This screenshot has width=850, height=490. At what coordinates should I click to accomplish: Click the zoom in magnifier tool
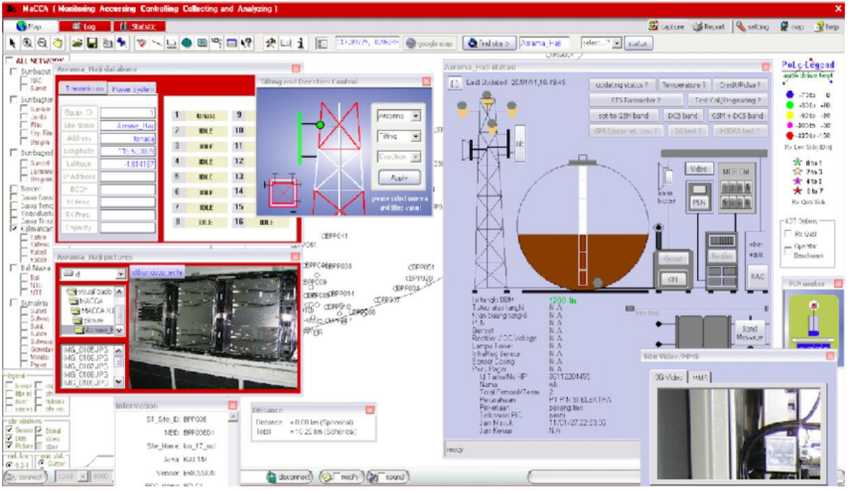[x=30, y=44]
